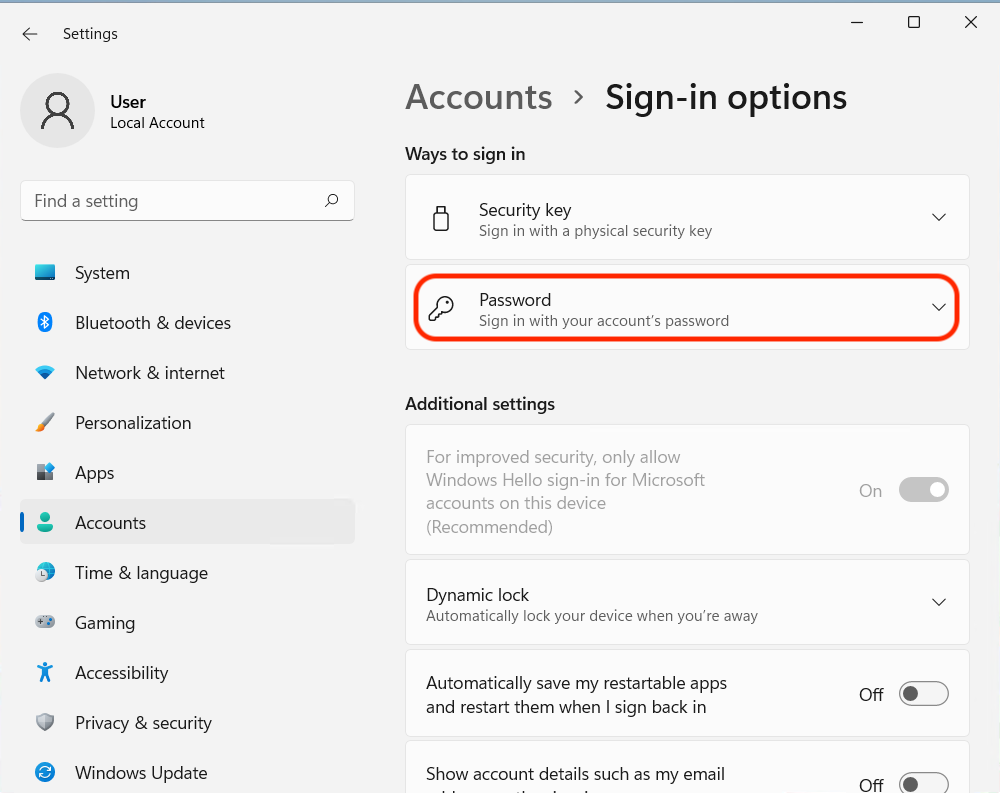Image resolution: width=1000 pixels, height=793 pixels.
Task: Open the Accessibility settings page
Action: pos(123,673)
